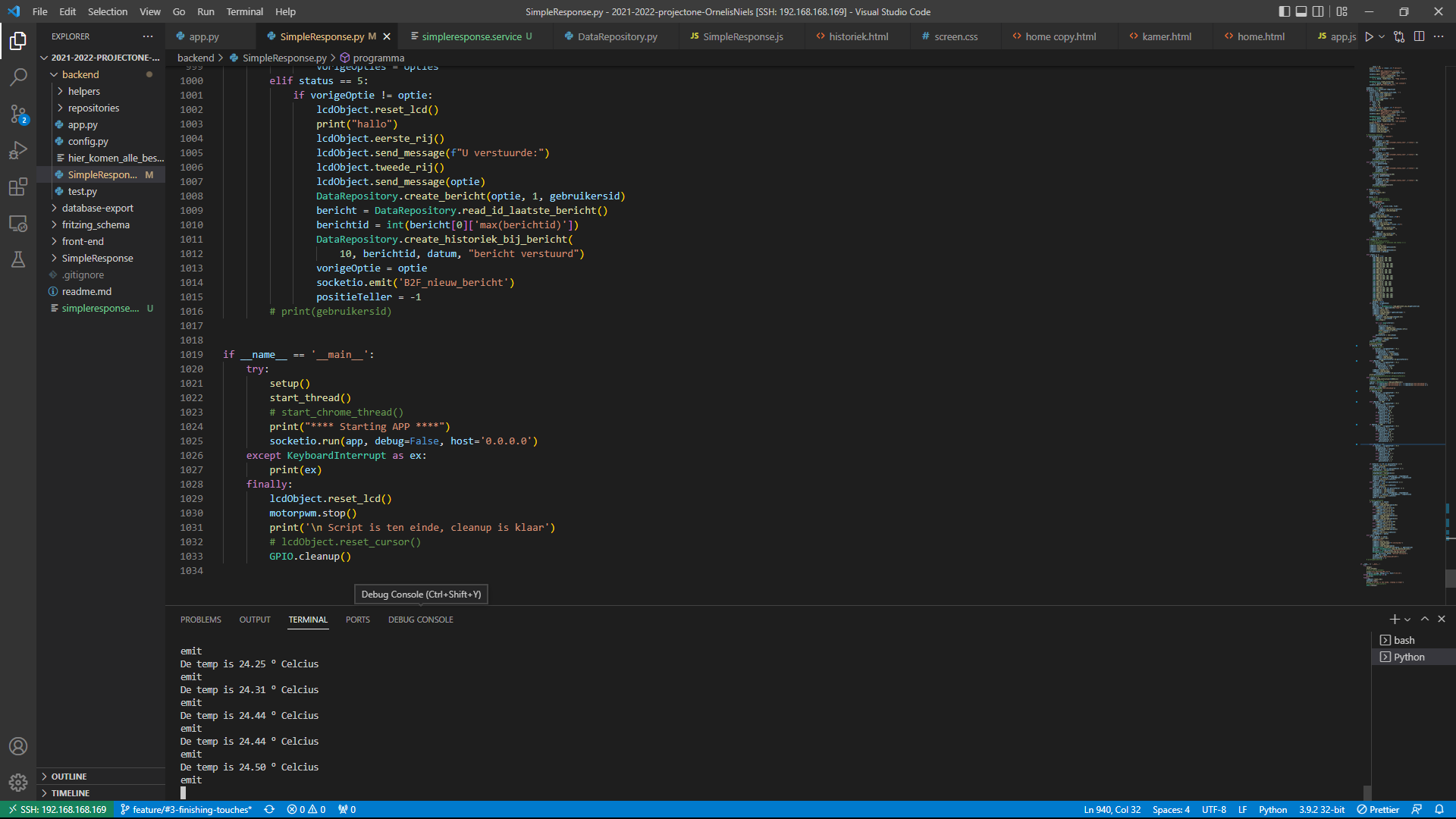Screen dimensions: 1456x819
Task: Open run options dropdown next to play
Action: pos(1382,36)
